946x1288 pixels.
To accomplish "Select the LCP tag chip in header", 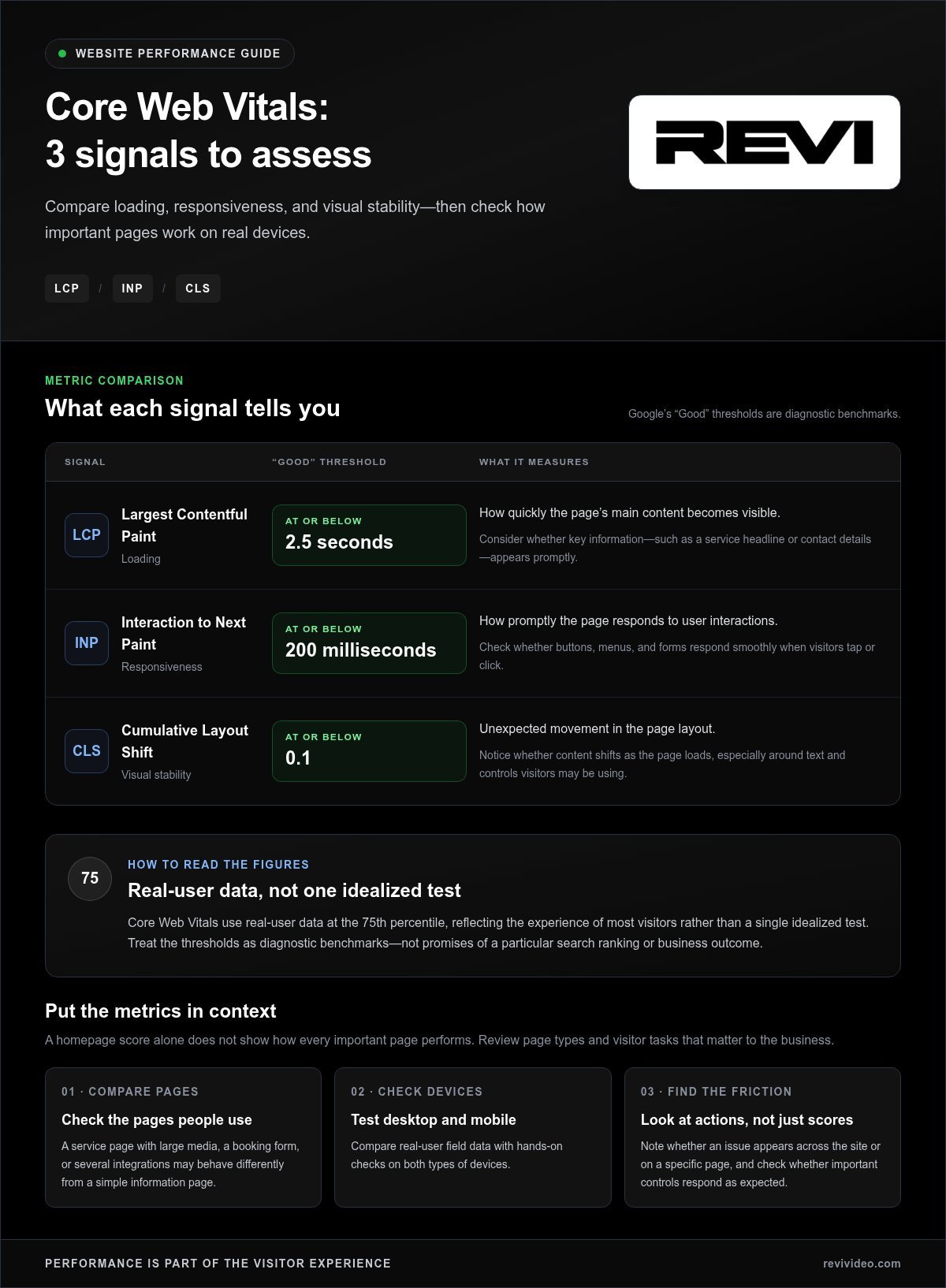I will tap(67, 288).
